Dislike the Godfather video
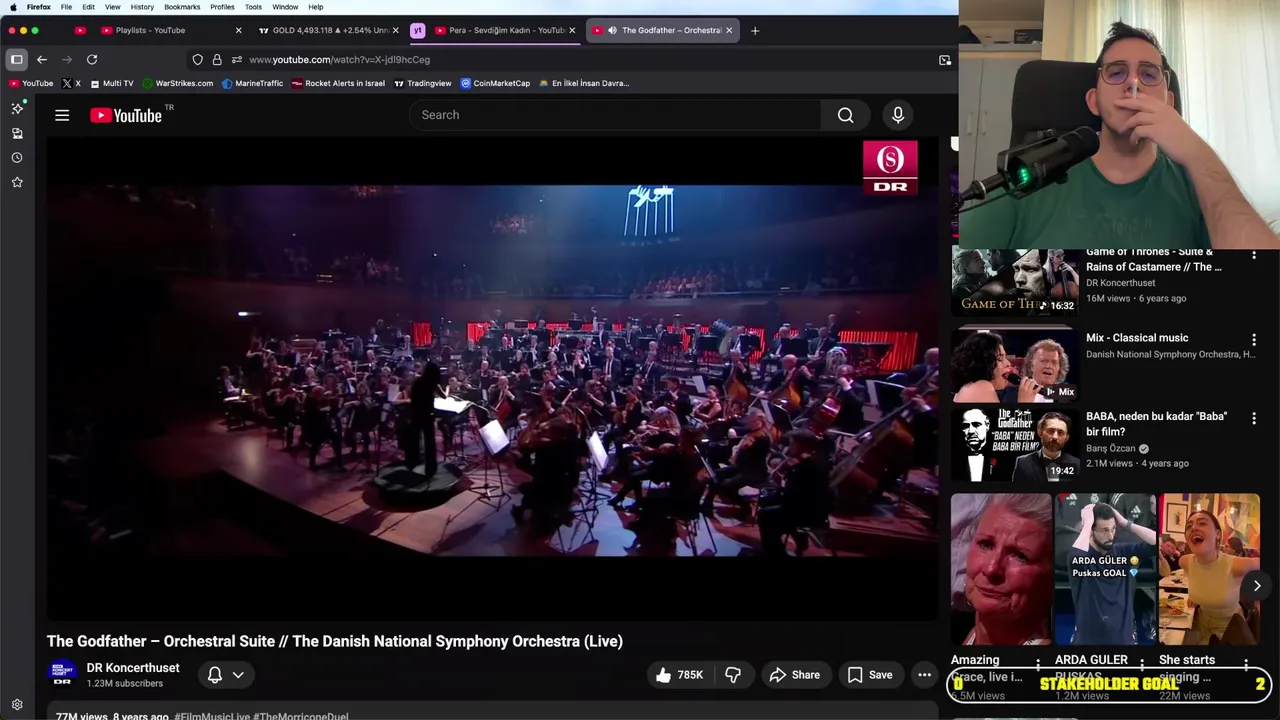The height and width of the screenshot is (720, 1280). (733, 675)
